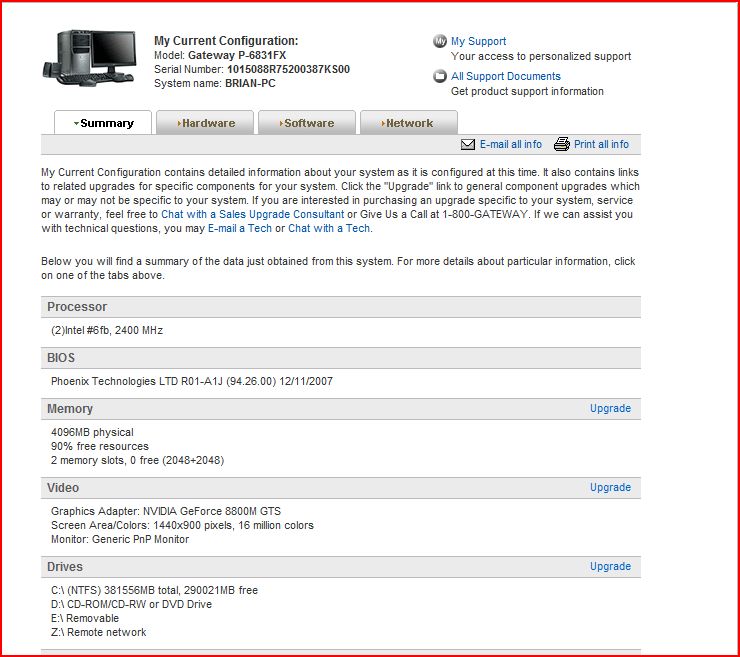Click the My Support round icon
Image resolution: width=740 pixels, height=657 pixels.
coord(440,41)
